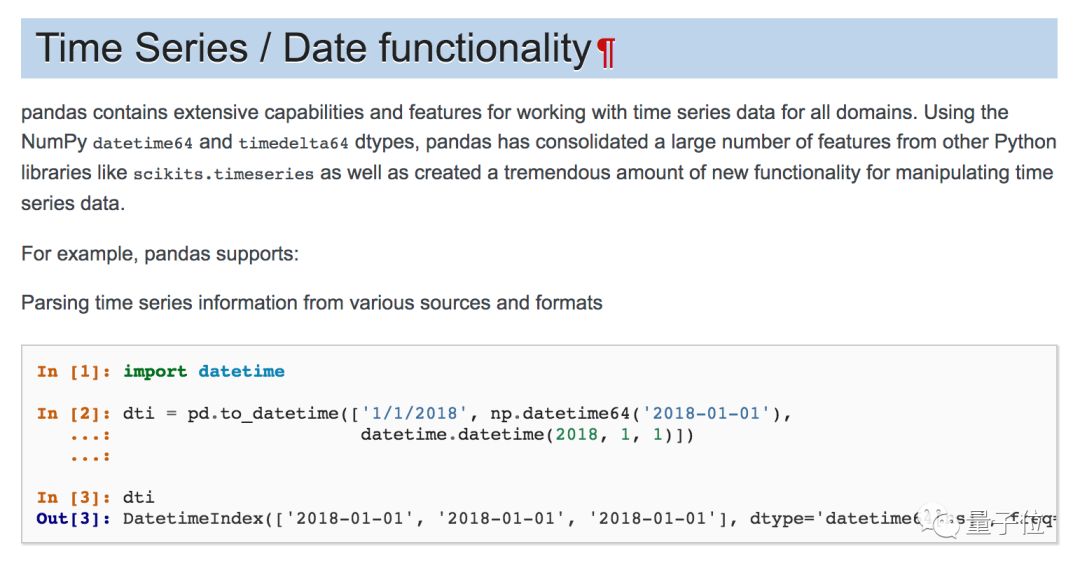Click the '1/1/2018' string literal

413,414
